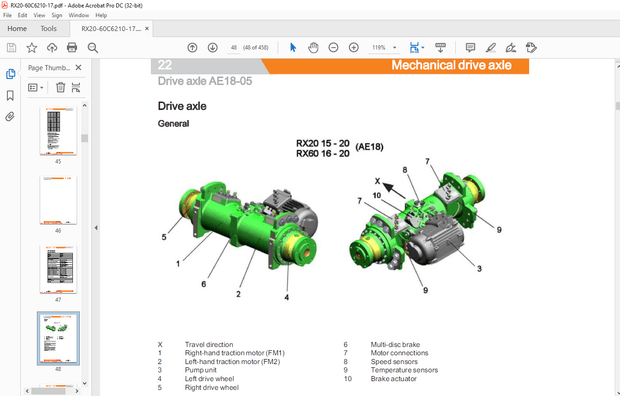
Task: Open the Sign menu
Action: click(x=57, y=15)
